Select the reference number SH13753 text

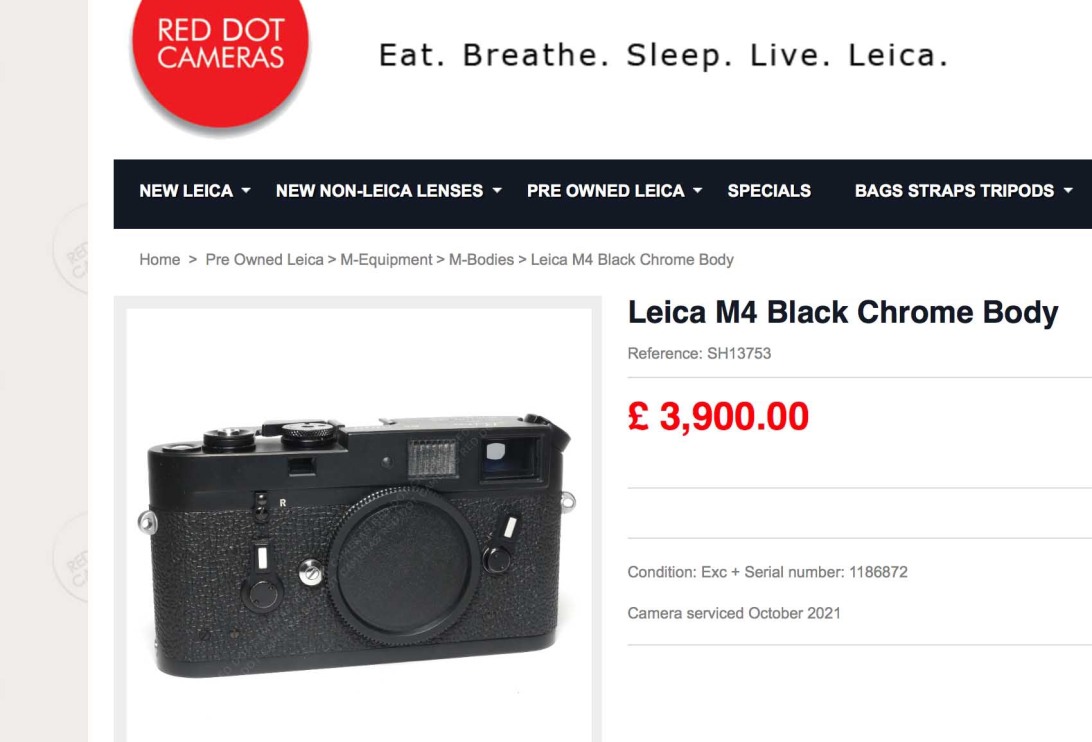point(739,353)
